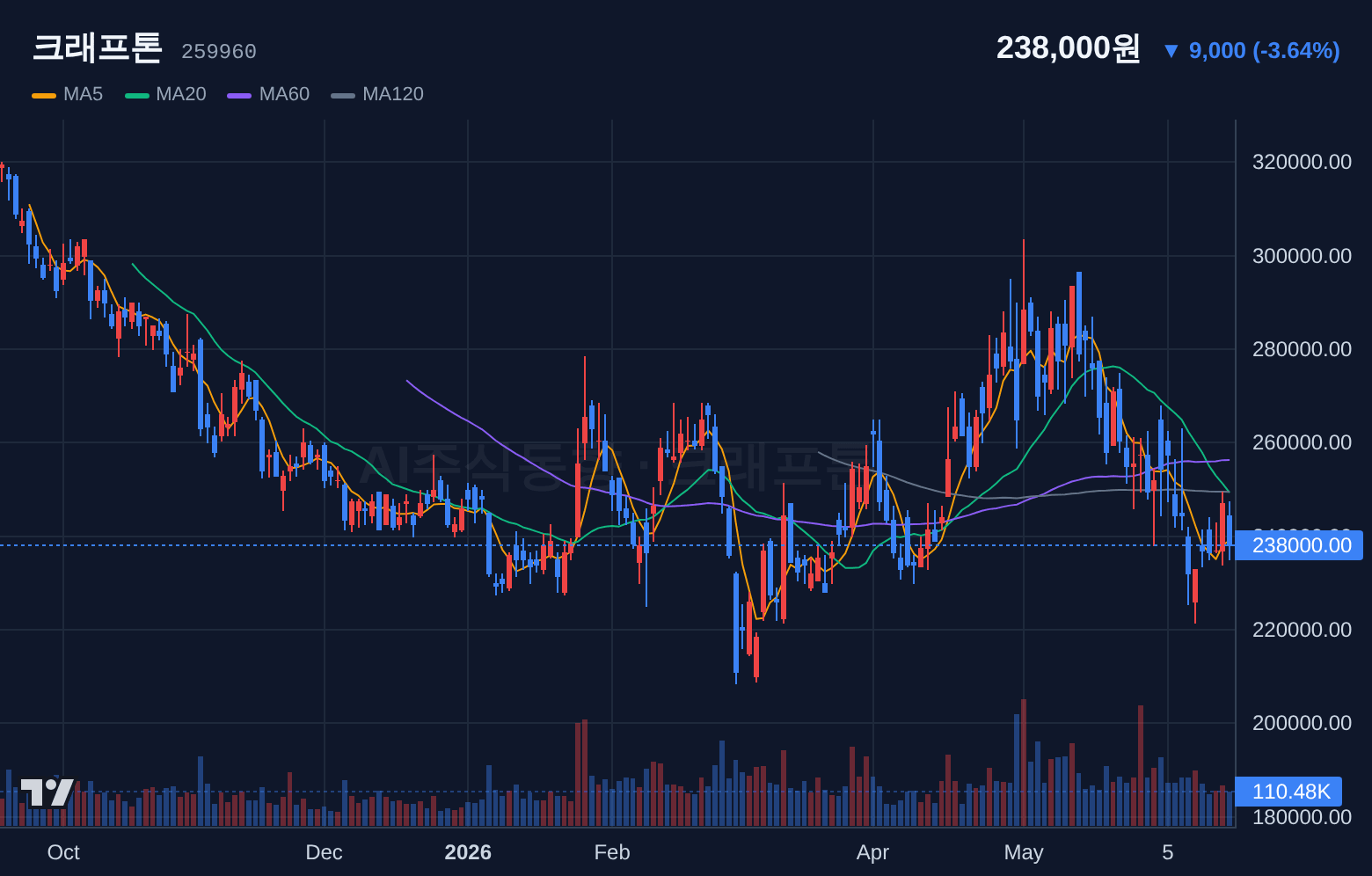Image resolution: width=1372 pixels, height=876 pixels.
Task: Click the ticker code 259960
Action: coord(219,52)
